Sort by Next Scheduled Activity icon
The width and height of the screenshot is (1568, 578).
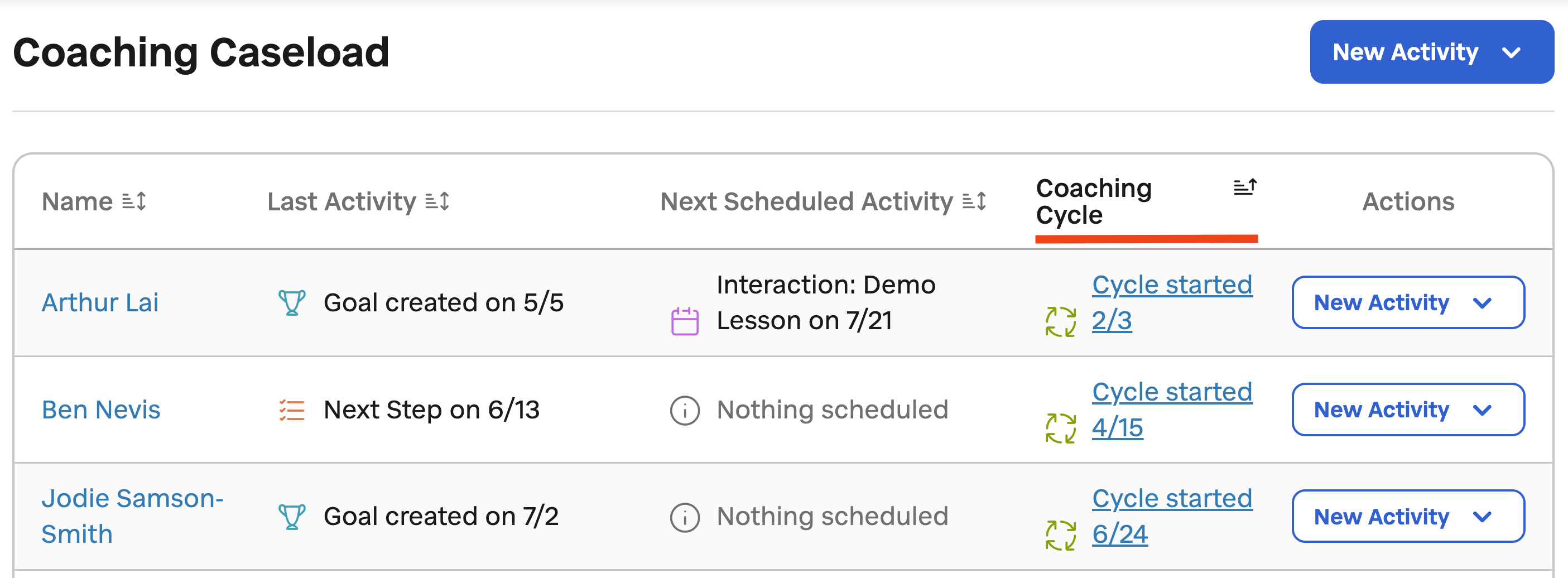tap(974, 201)
